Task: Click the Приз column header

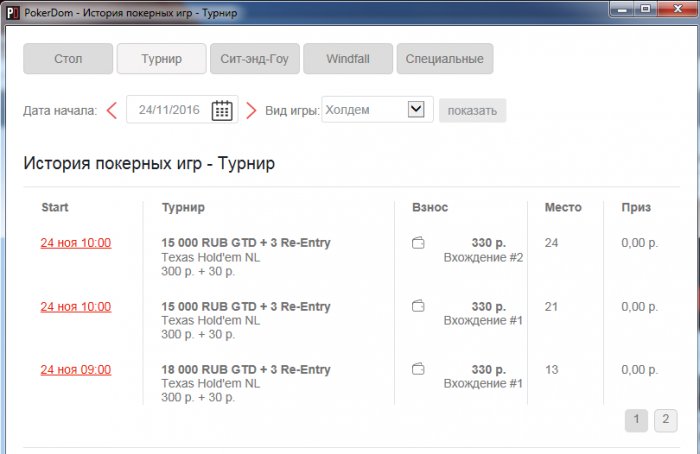Action: tap(636, 207)
